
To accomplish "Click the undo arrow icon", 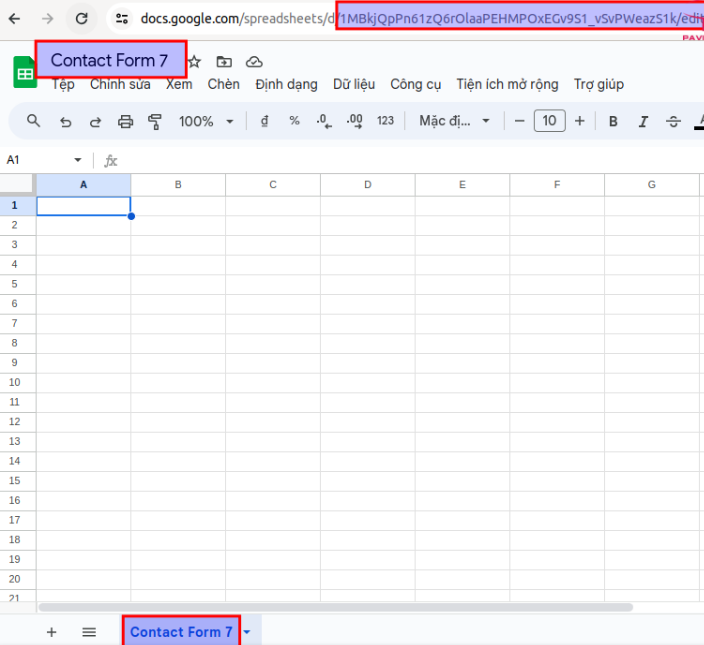I will coord(65,121).
